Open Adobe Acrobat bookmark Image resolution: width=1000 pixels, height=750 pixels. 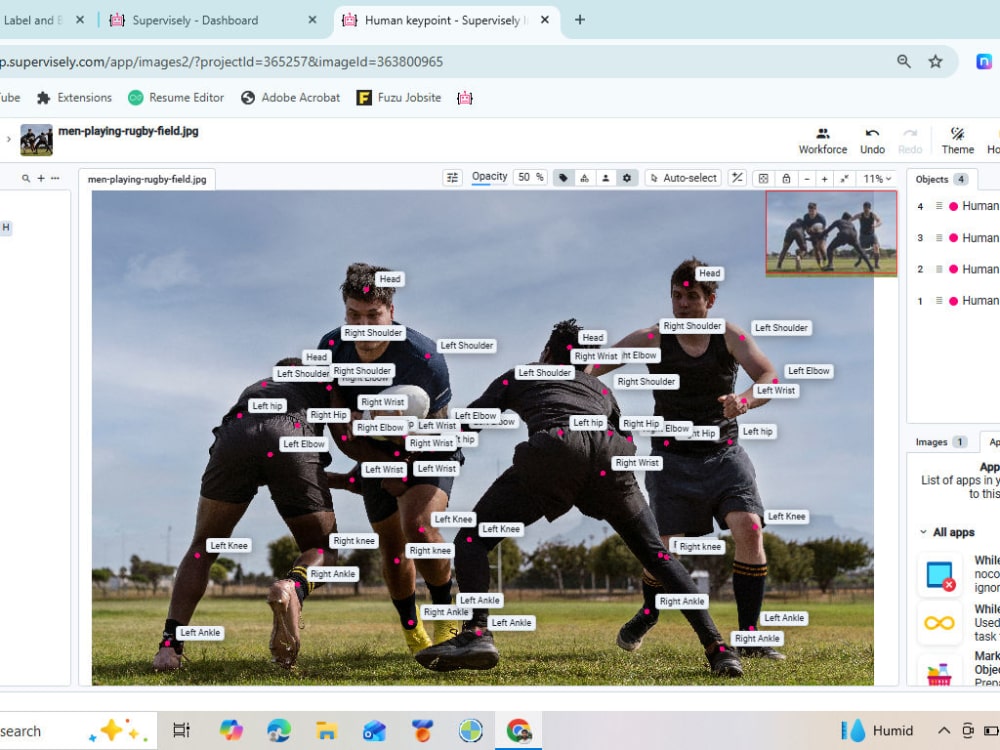(291, 98)
